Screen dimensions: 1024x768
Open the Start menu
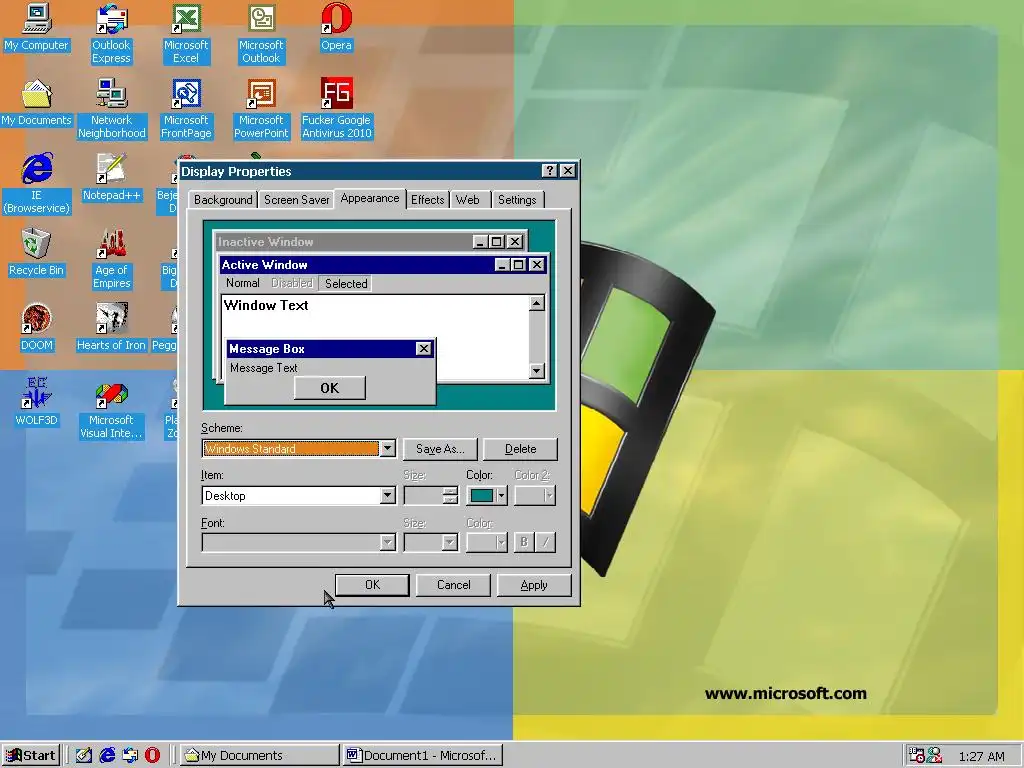[x=31, y=756]
